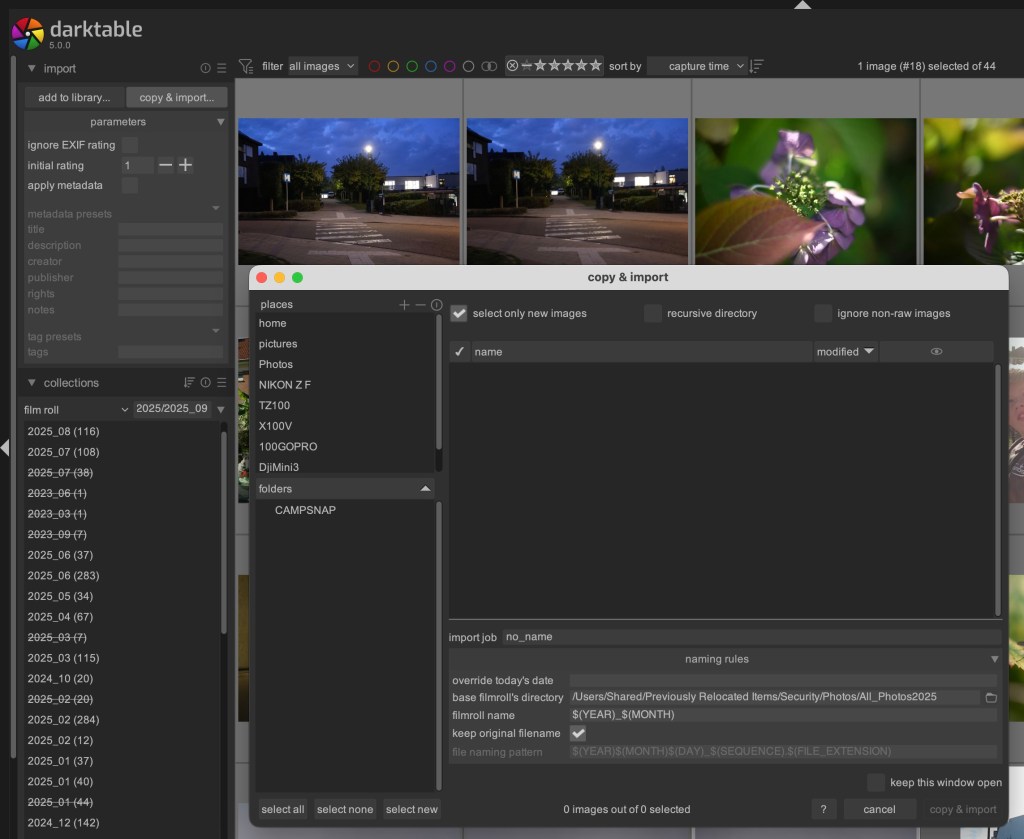
Task: Select NIKON Z F in places list
Action: [x=285, y=385]
